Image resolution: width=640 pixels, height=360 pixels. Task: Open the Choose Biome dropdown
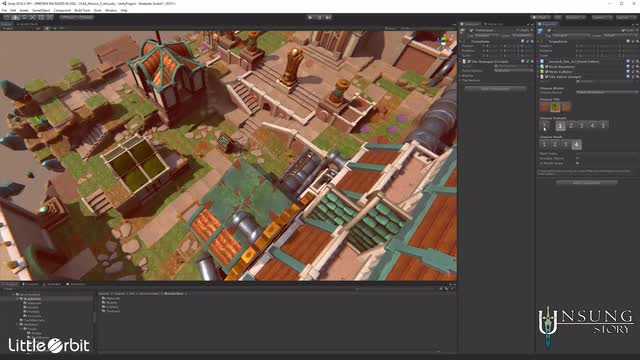coord(607,93)
